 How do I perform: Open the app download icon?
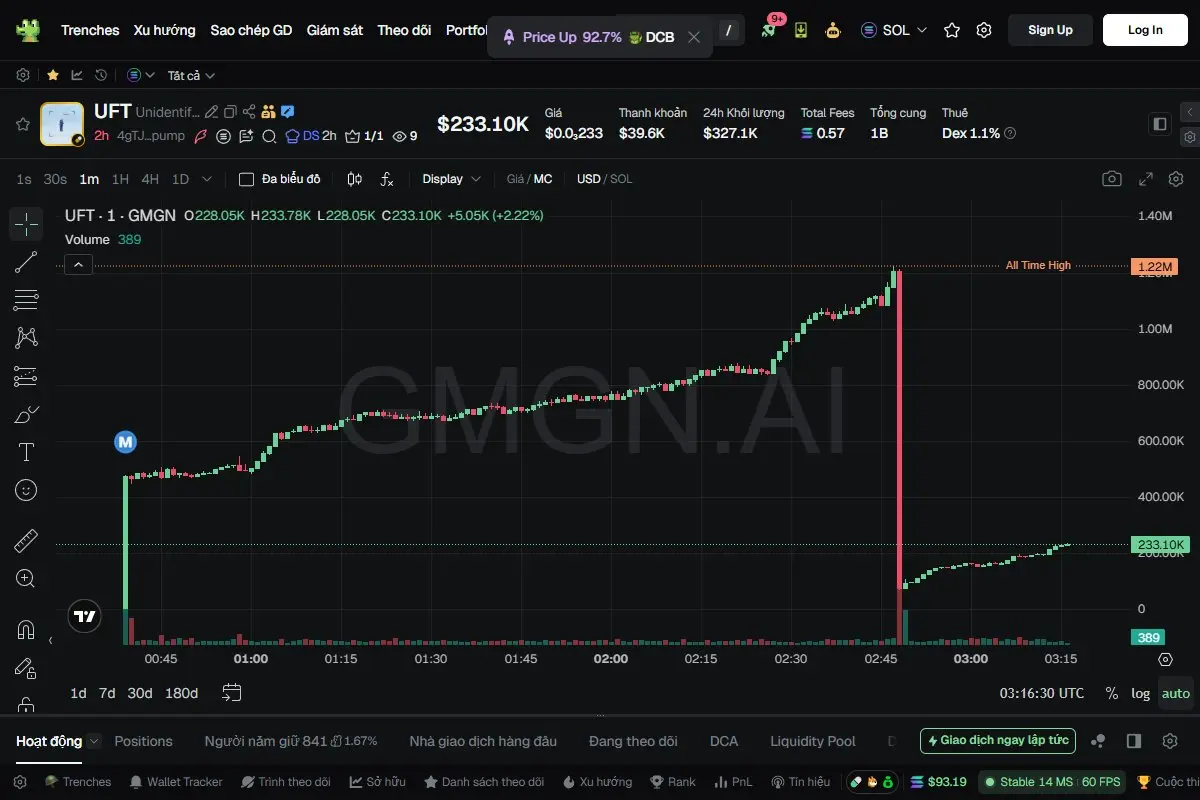tap(801, 30)
